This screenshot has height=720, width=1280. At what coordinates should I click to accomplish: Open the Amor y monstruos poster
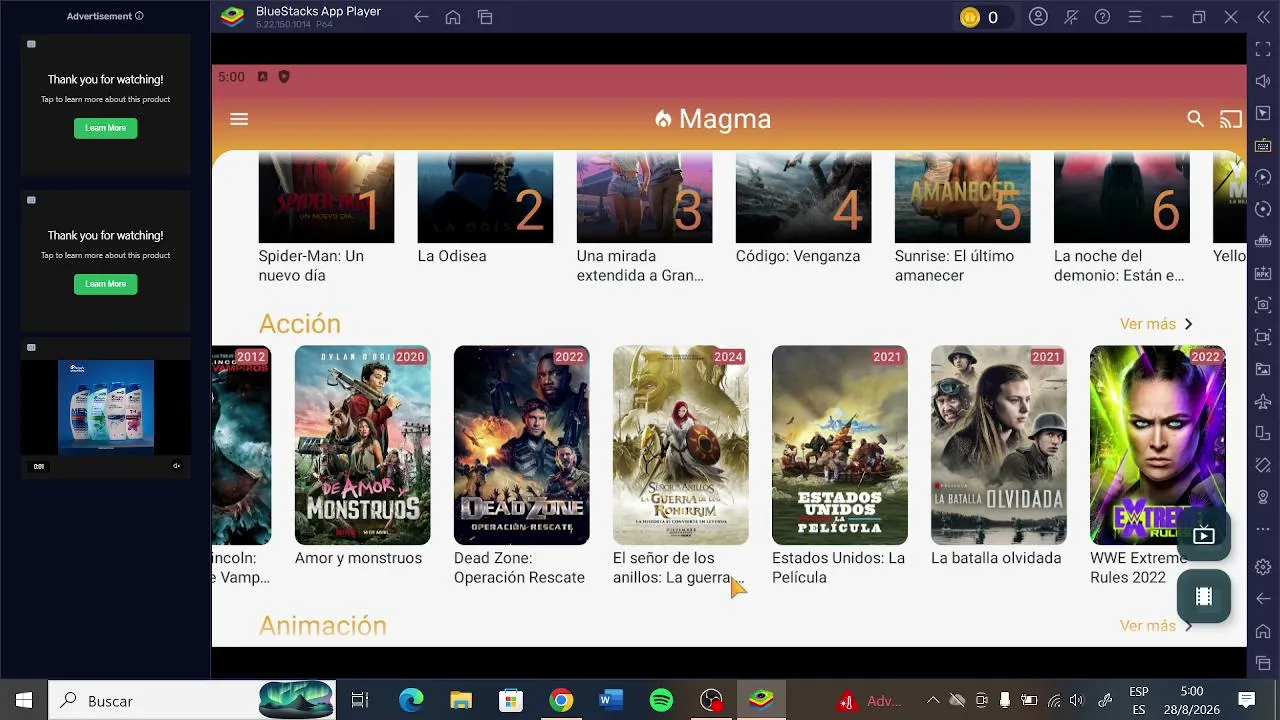362,445
